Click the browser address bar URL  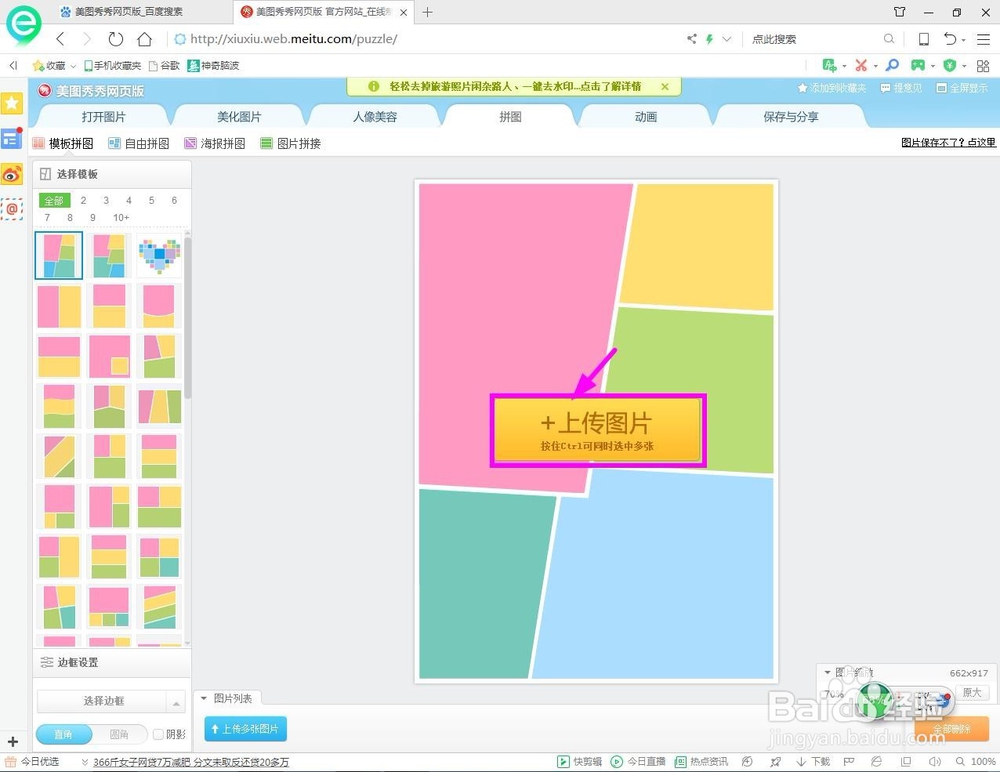pyautogui.click(x=294, y=39)
